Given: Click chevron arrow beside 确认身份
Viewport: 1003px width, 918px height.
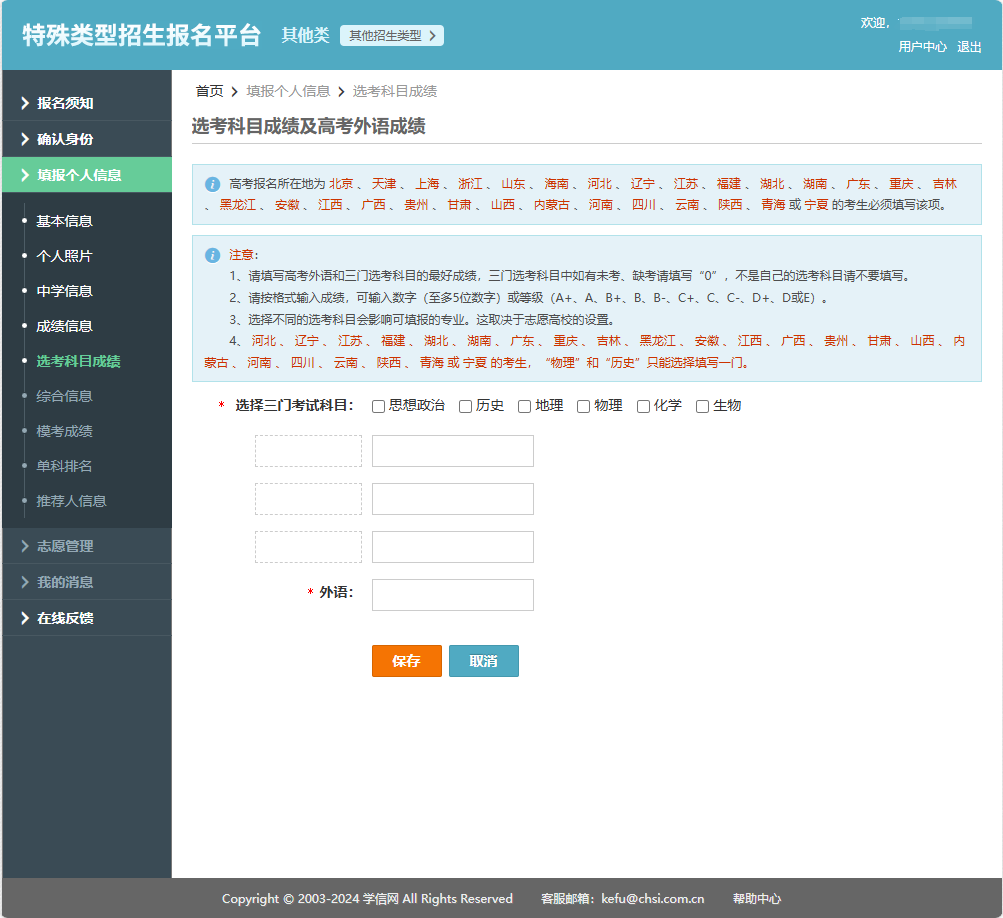Looking at the screenshot, I should pos(25,139).
